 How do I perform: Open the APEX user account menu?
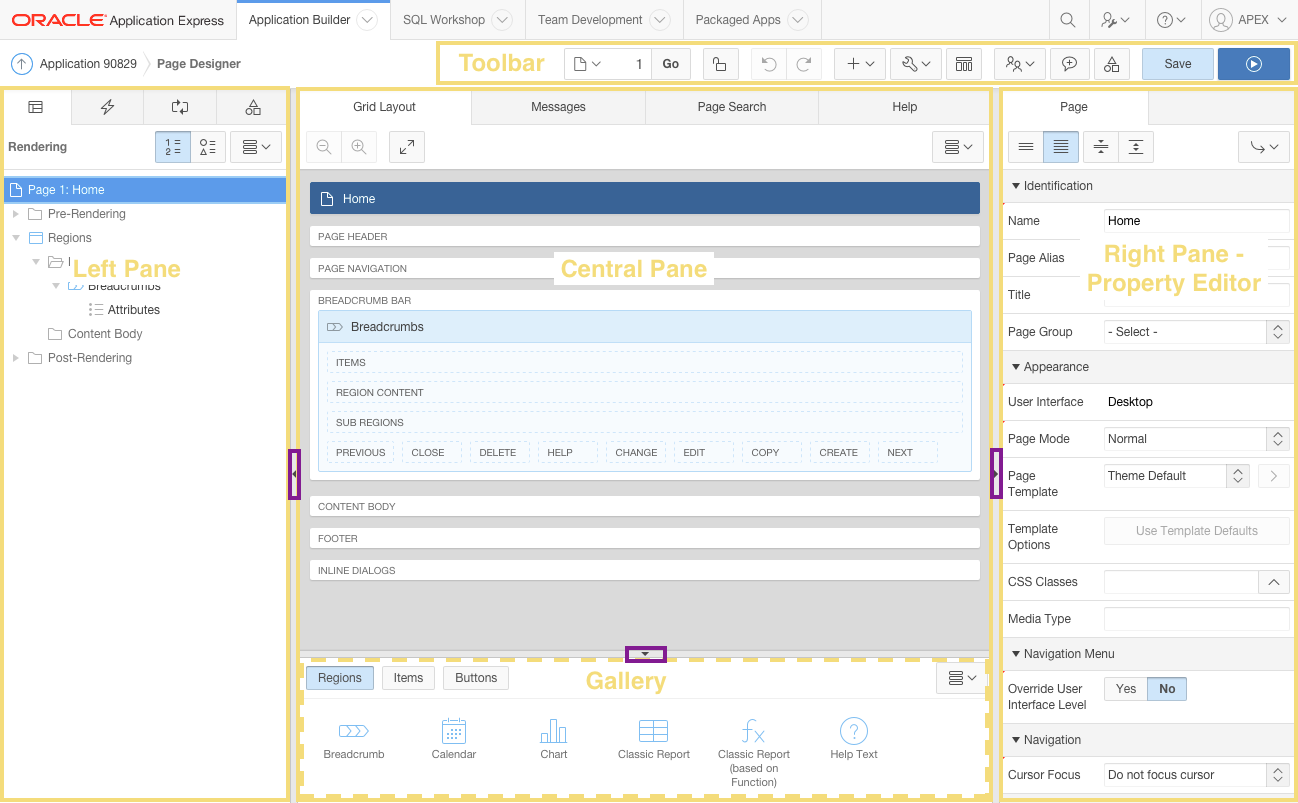click(x=1248, y=20)
